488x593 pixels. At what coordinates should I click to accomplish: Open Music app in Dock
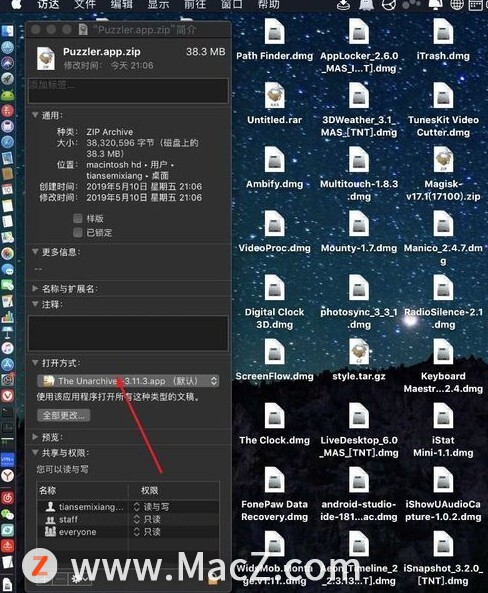(x=7, y=348)
